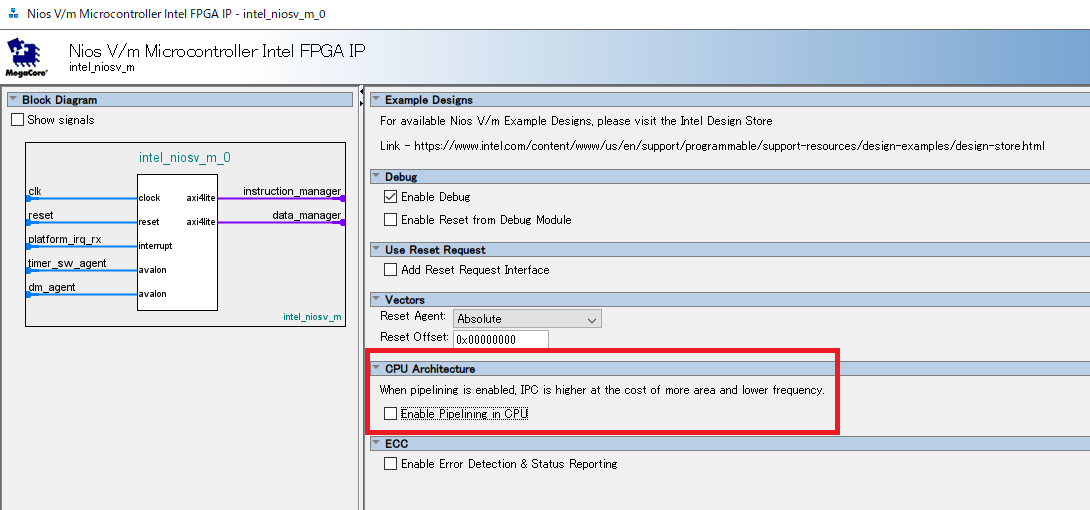Collapse the Block Diagram panel
Viewport: 1090px width, 510px height.
click(x=13, y=100)
